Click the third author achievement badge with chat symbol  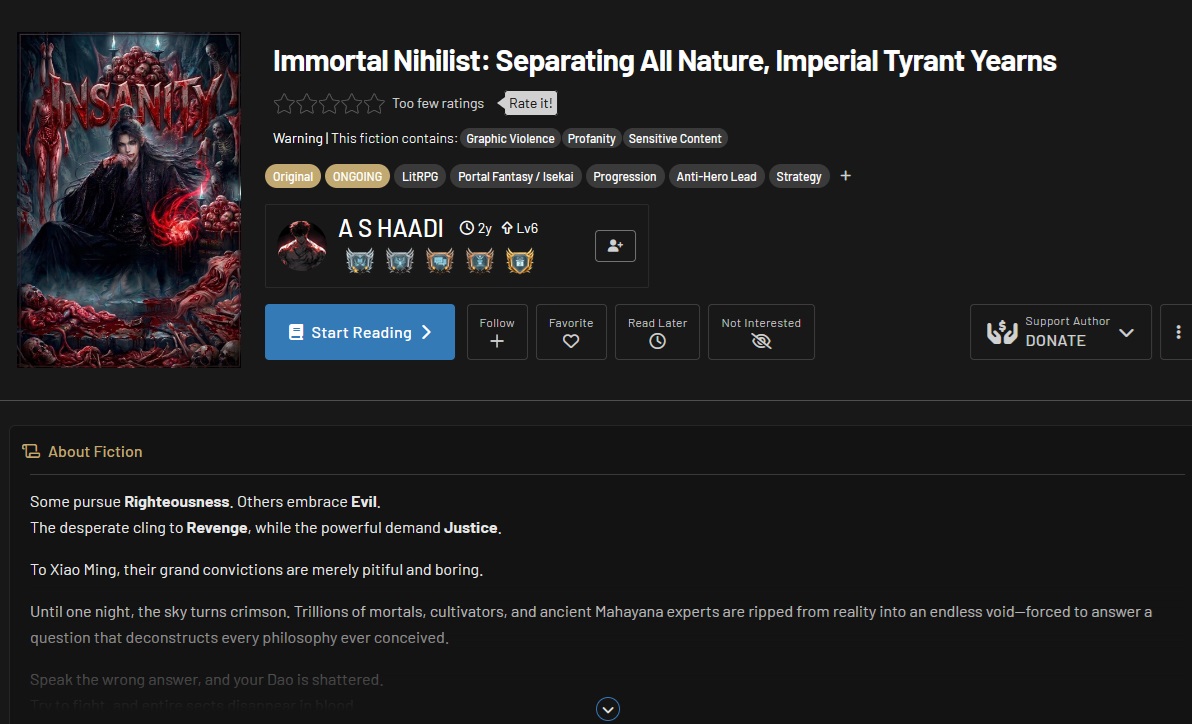click(440, 261)
